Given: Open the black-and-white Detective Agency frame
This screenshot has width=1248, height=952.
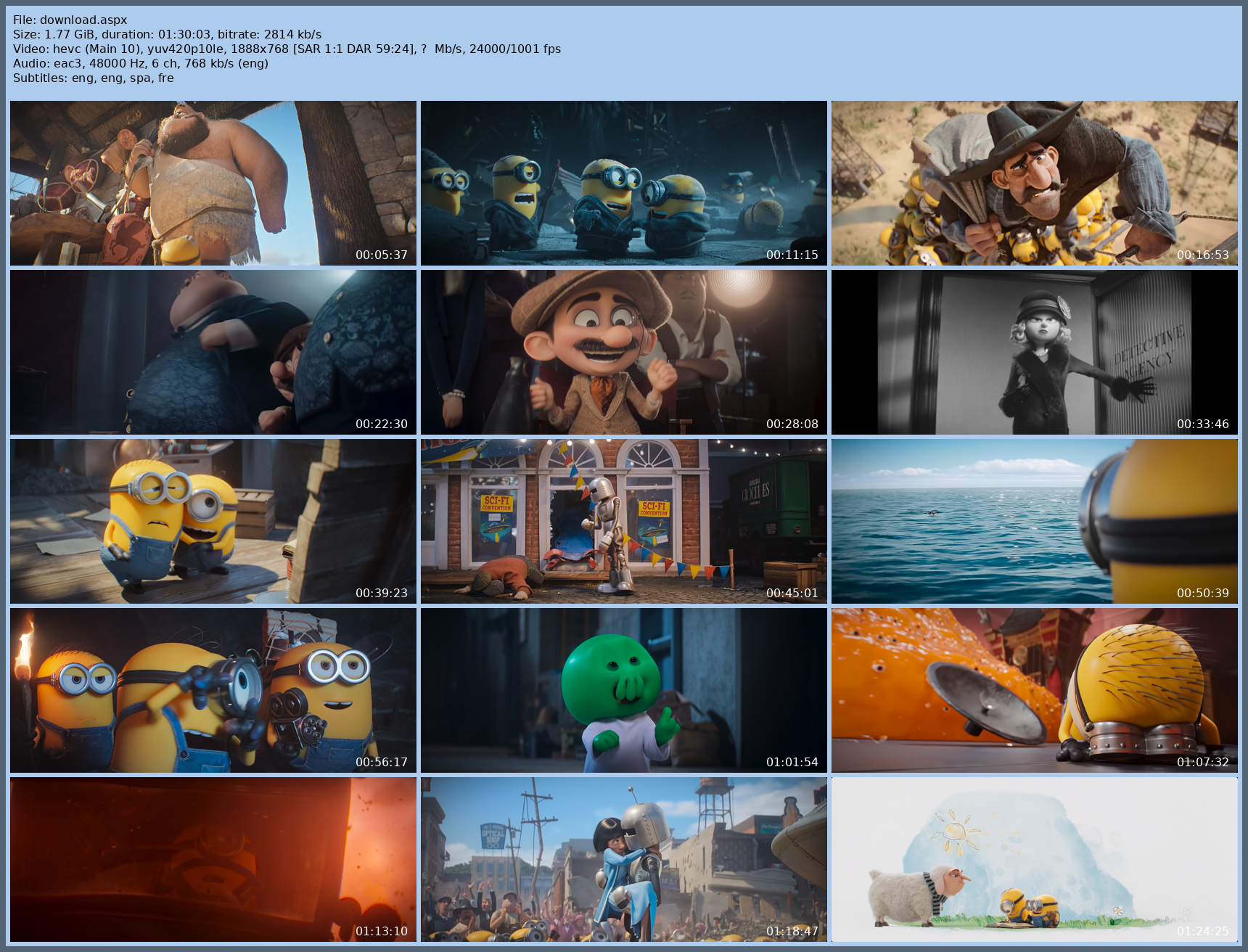Looking at the screenshot, I should [x=1035, y=352].
